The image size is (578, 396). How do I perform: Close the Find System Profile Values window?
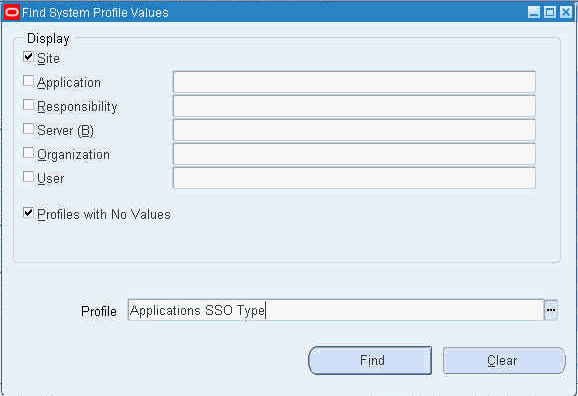pyautogui.click(x=566, y=13)
